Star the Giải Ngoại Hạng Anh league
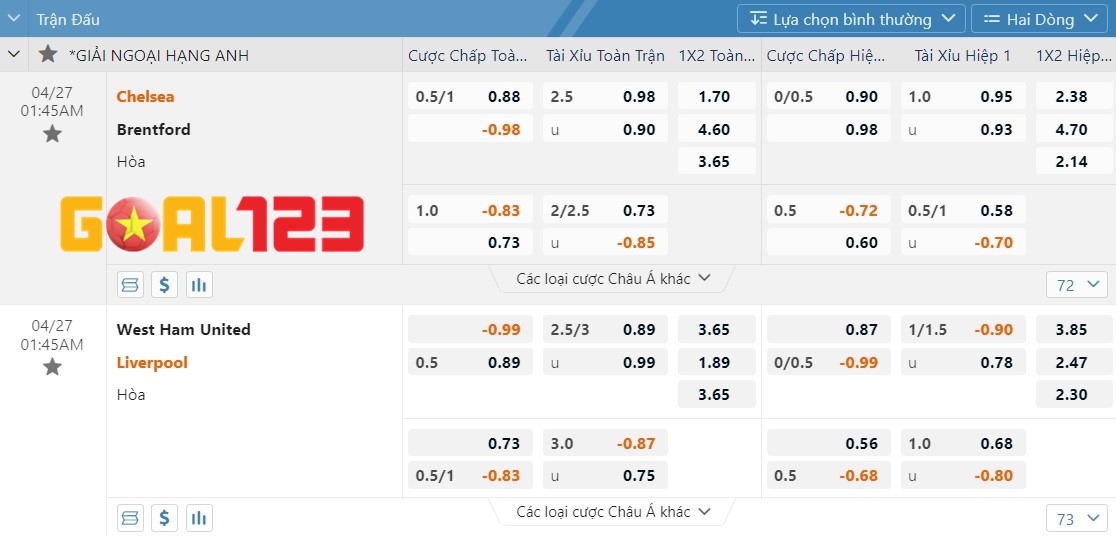The height and width of the screenshot is (536, 1116). pyautogui.click(x=48, y=55)
